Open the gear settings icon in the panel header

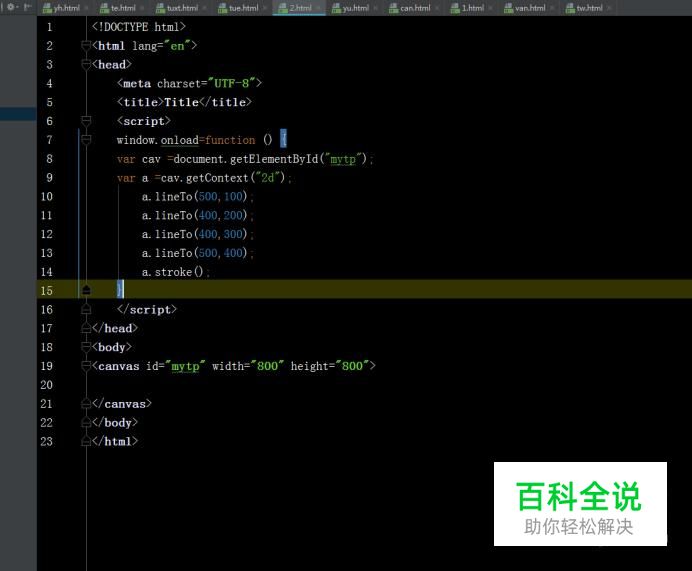tap(11, 7)
